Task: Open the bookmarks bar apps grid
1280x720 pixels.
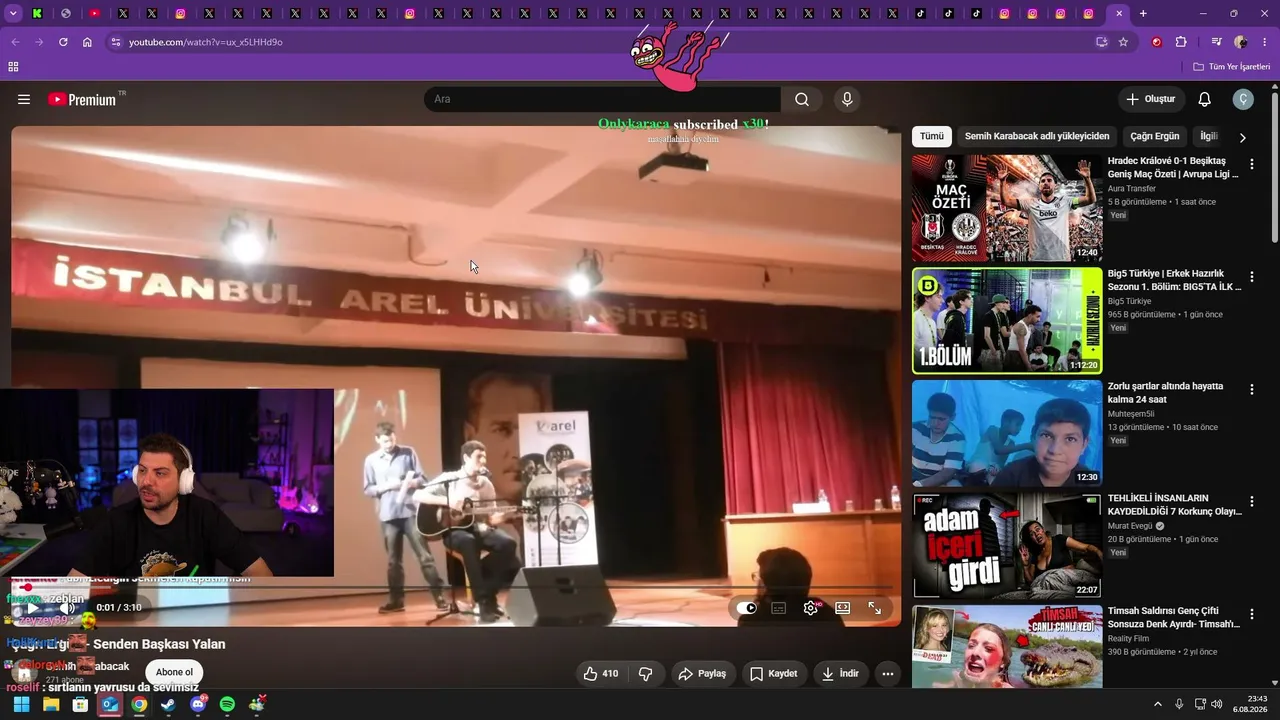Action: (13, 67)
